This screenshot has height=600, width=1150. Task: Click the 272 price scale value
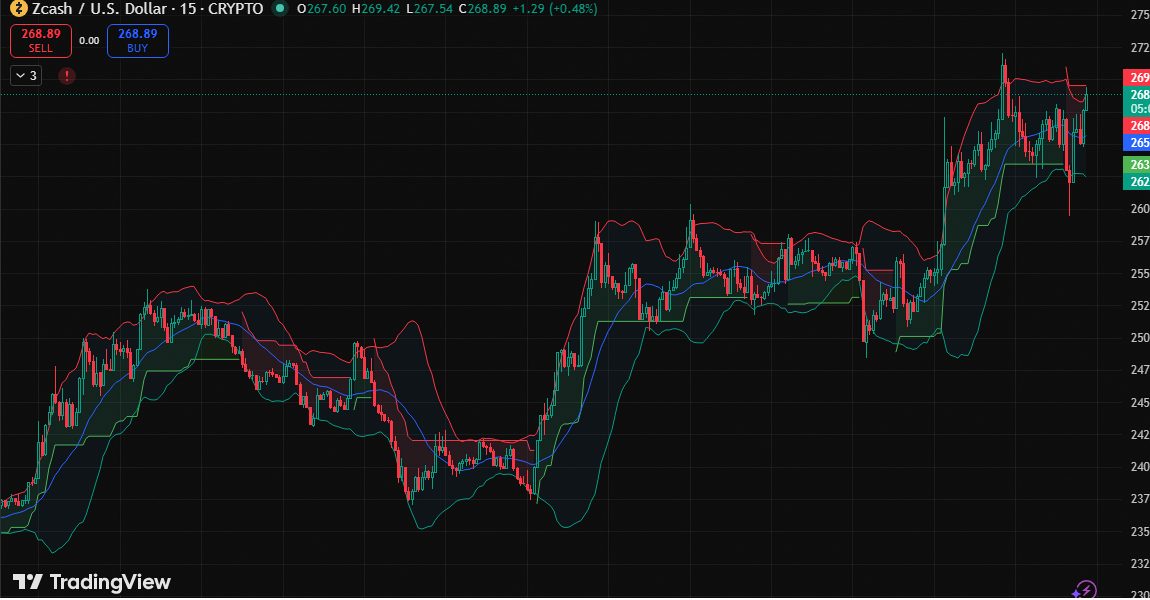1140,48
